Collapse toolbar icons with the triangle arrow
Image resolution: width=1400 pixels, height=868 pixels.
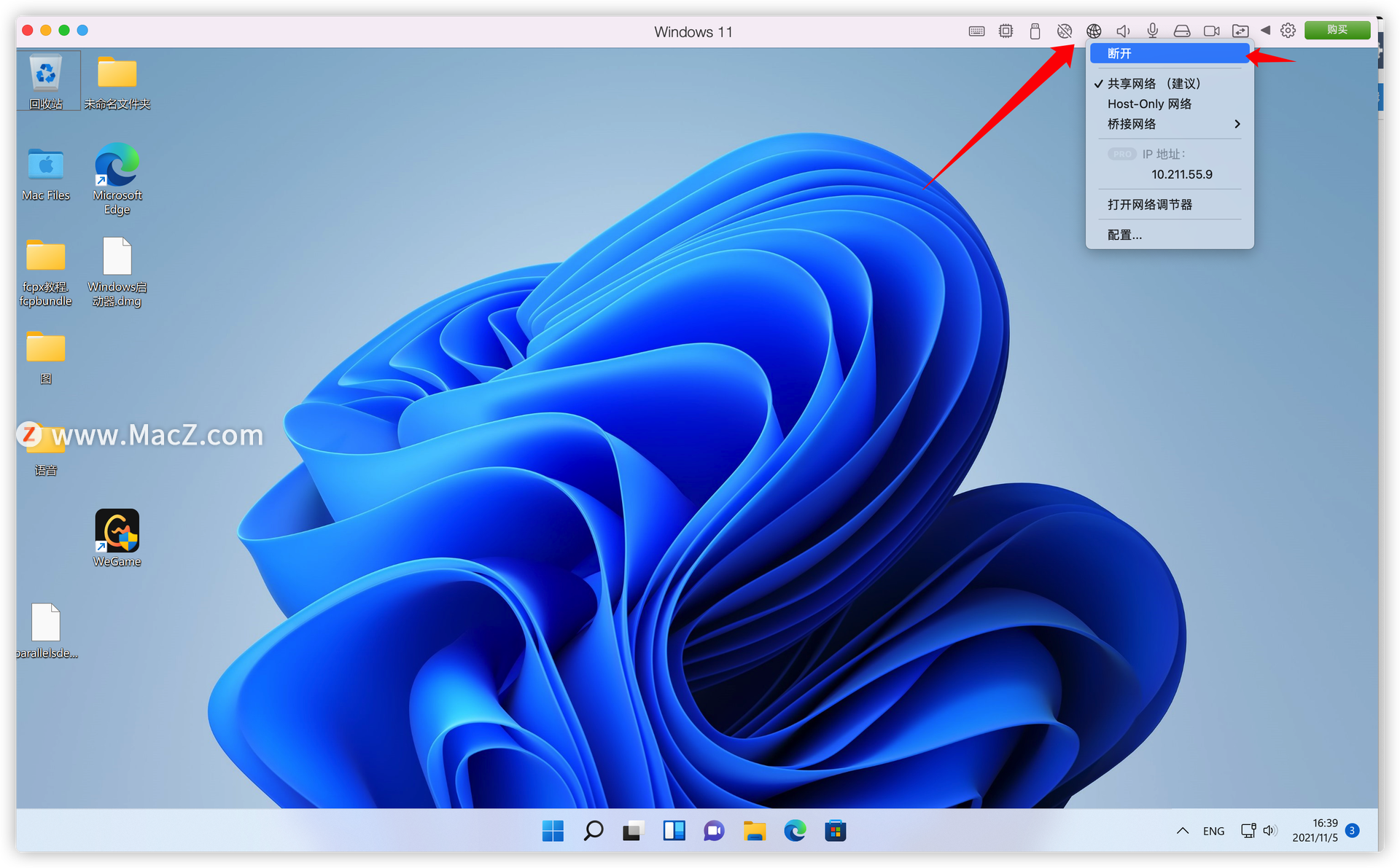click(1265, 31)
